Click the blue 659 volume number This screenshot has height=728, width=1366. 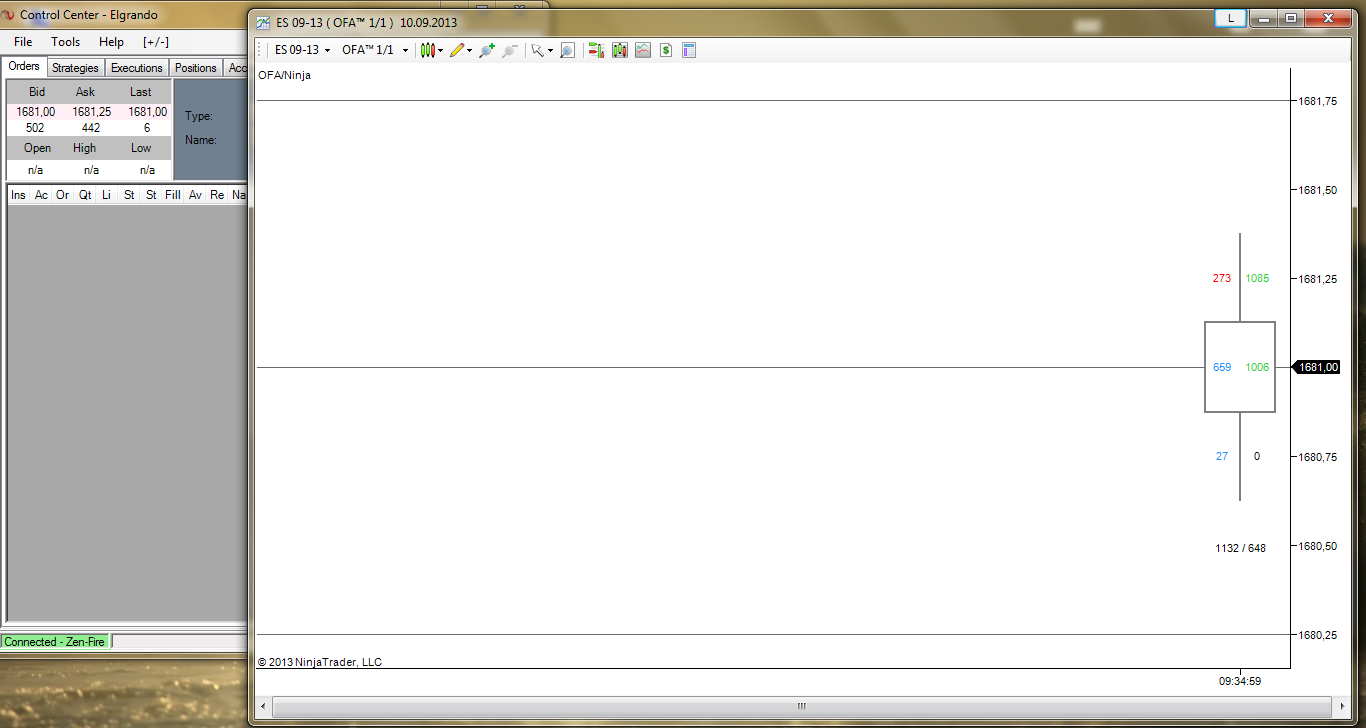coord(1222,367)
